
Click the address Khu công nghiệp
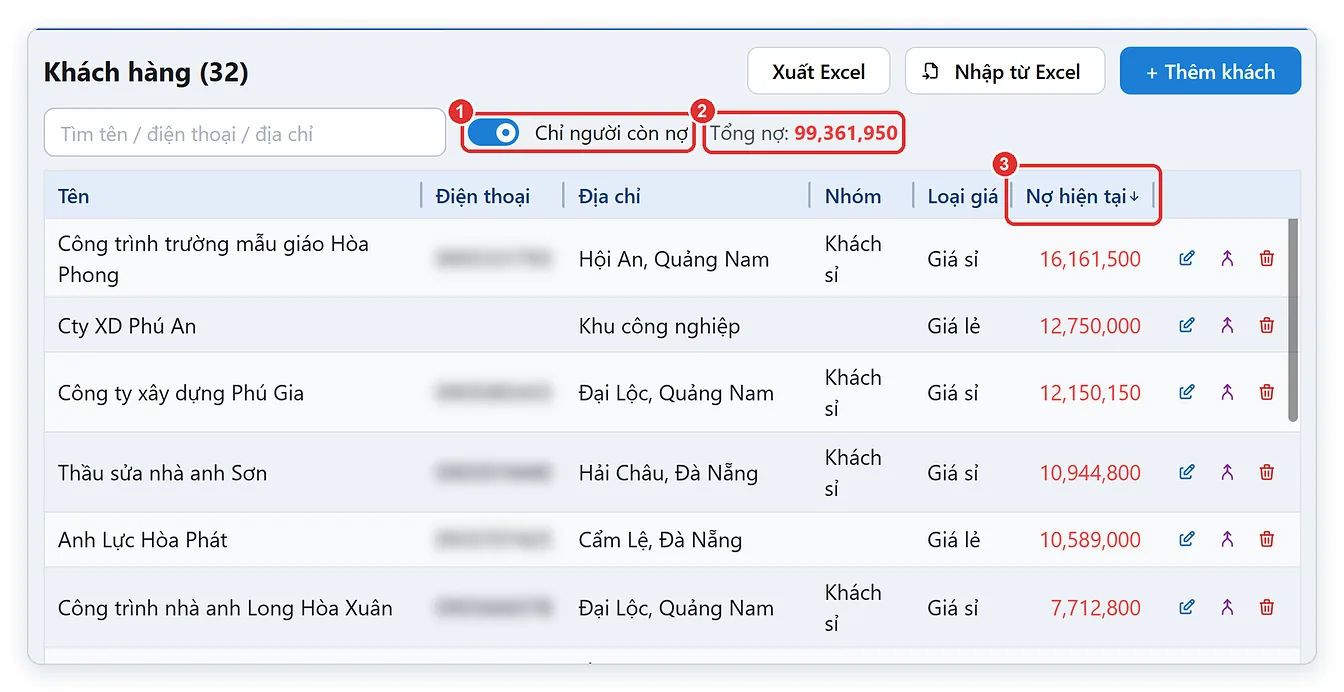click(x=659, y=326)
